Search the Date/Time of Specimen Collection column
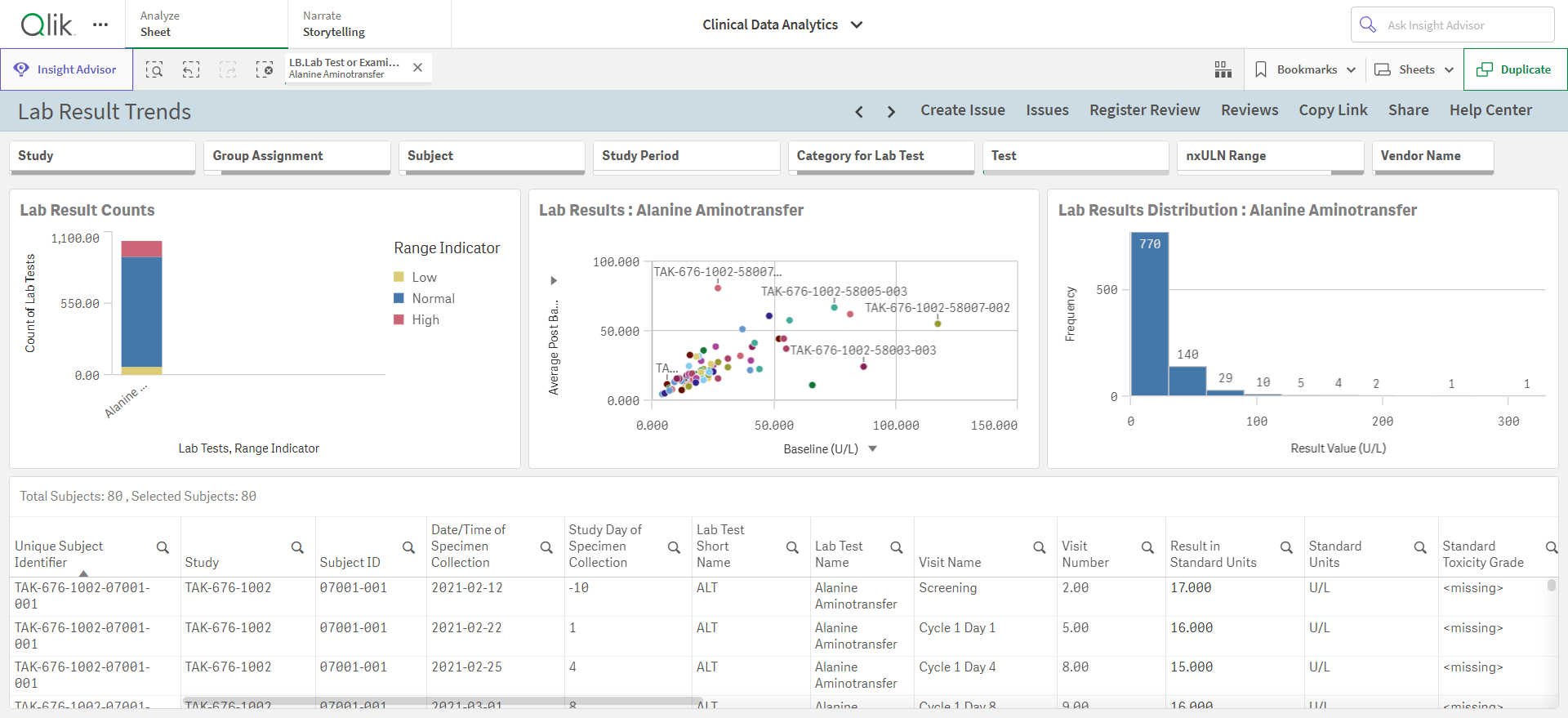This screenshot has width=1568, height=718. pos(546,547)
